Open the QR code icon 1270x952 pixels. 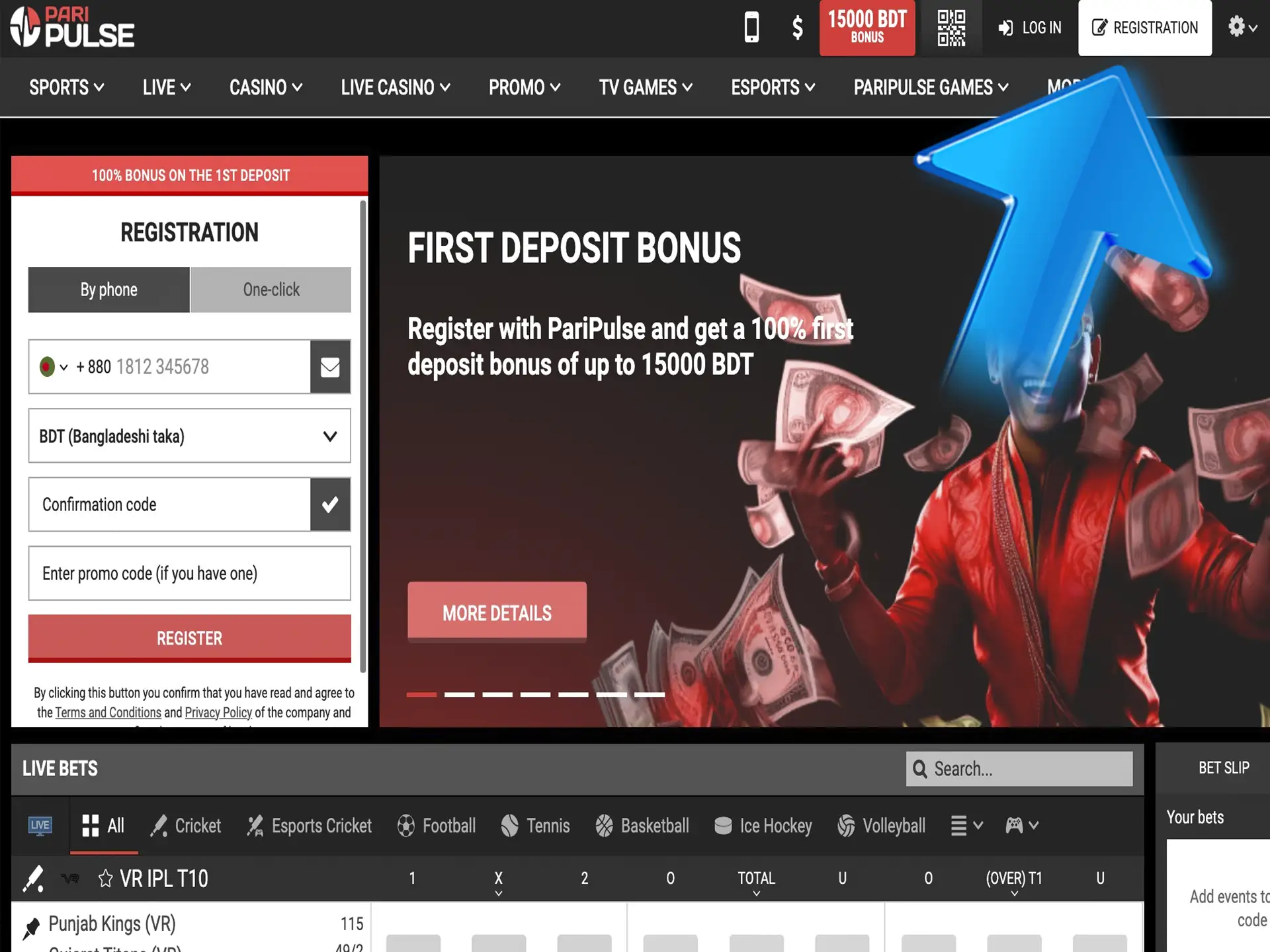[x=951, y=28]
